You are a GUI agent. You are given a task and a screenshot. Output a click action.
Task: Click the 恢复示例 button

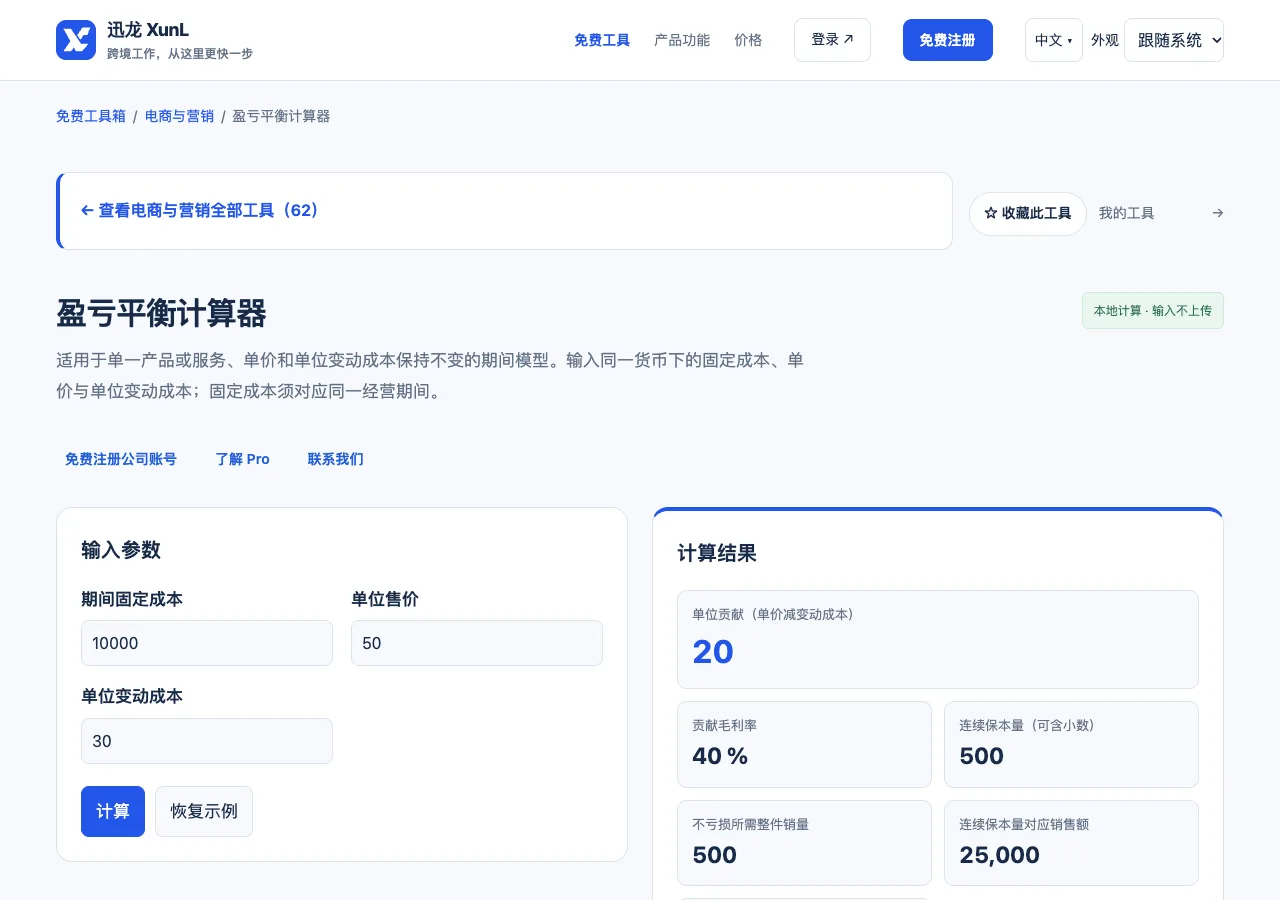(204, 811)
